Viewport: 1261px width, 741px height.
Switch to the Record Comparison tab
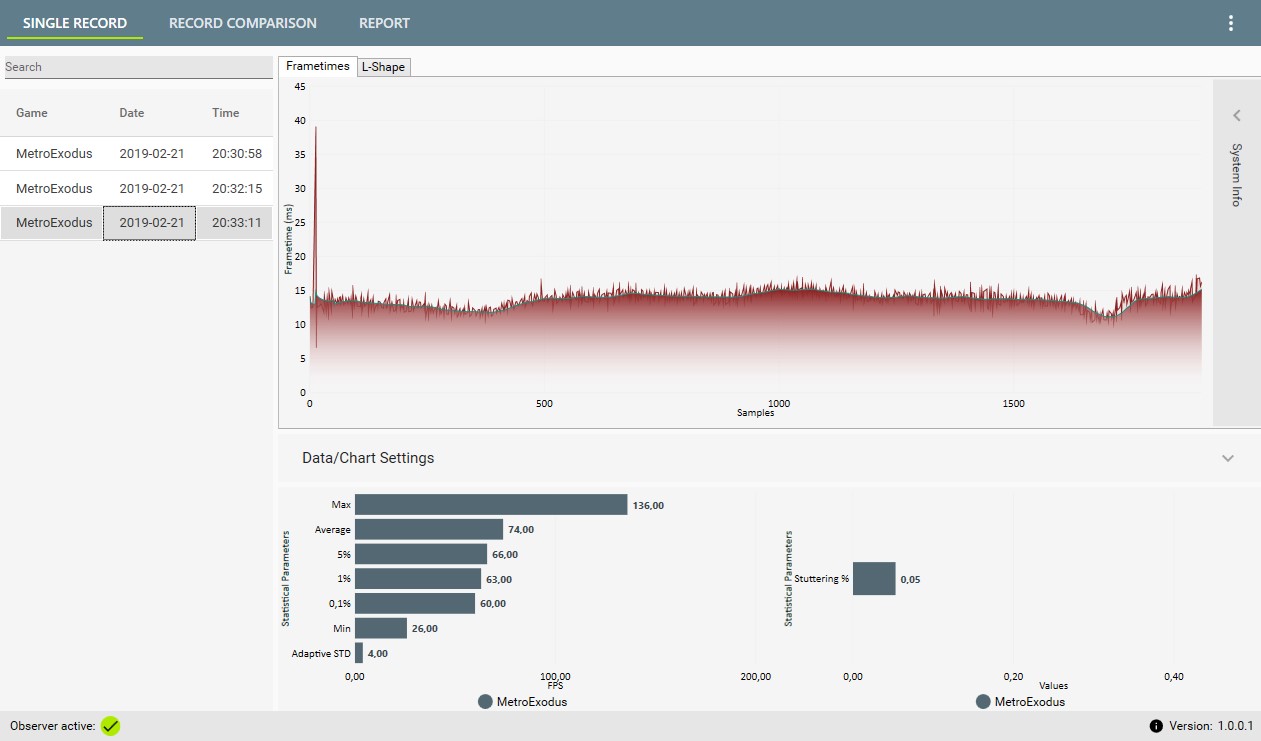[x=243, y=23]
